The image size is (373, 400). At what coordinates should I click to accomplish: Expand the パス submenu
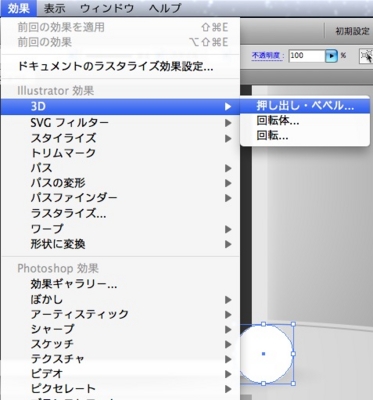(120, 168)
